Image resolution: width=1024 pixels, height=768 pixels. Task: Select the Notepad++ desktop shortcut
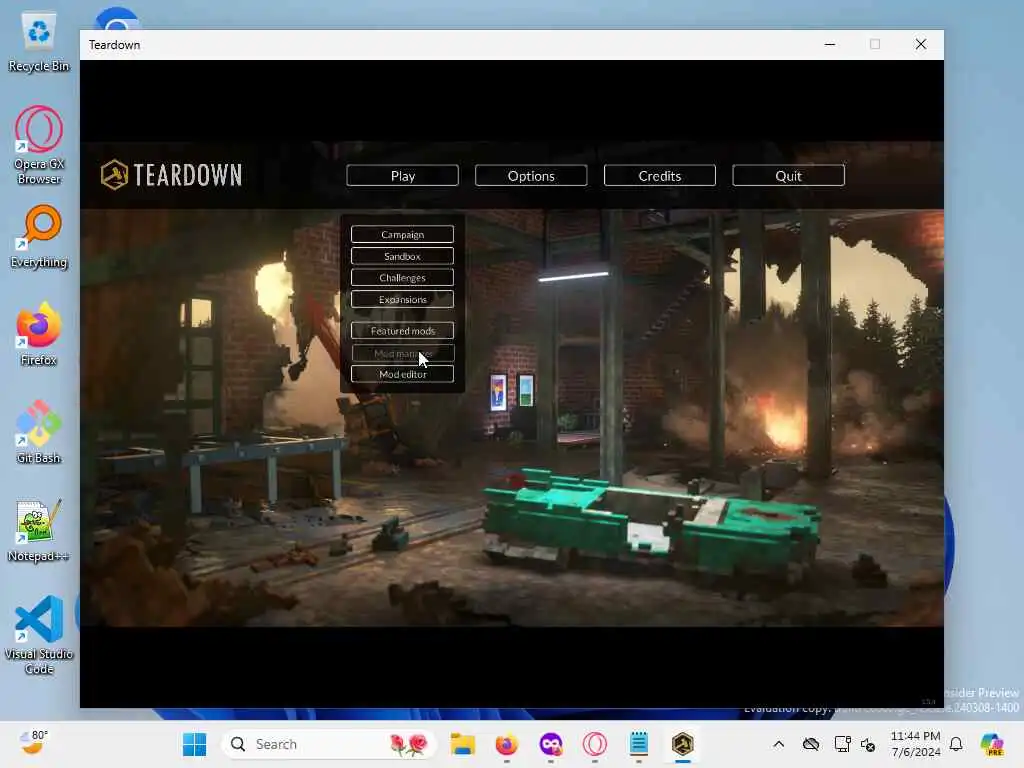39,530
